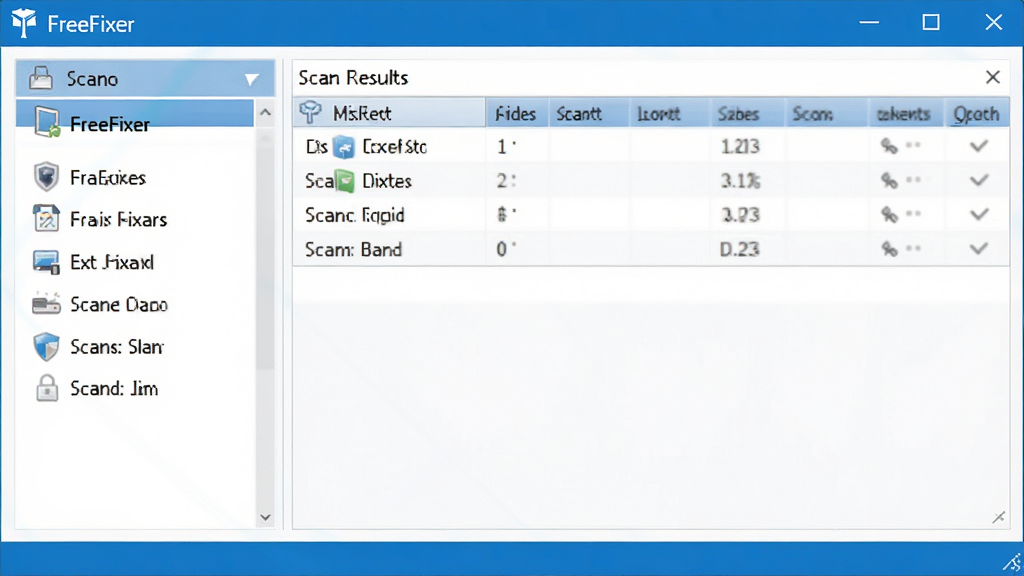Select Ext Fixaxl in the sidebar
This screenshot has height=576, width=1024.
(x=112, y=262)
